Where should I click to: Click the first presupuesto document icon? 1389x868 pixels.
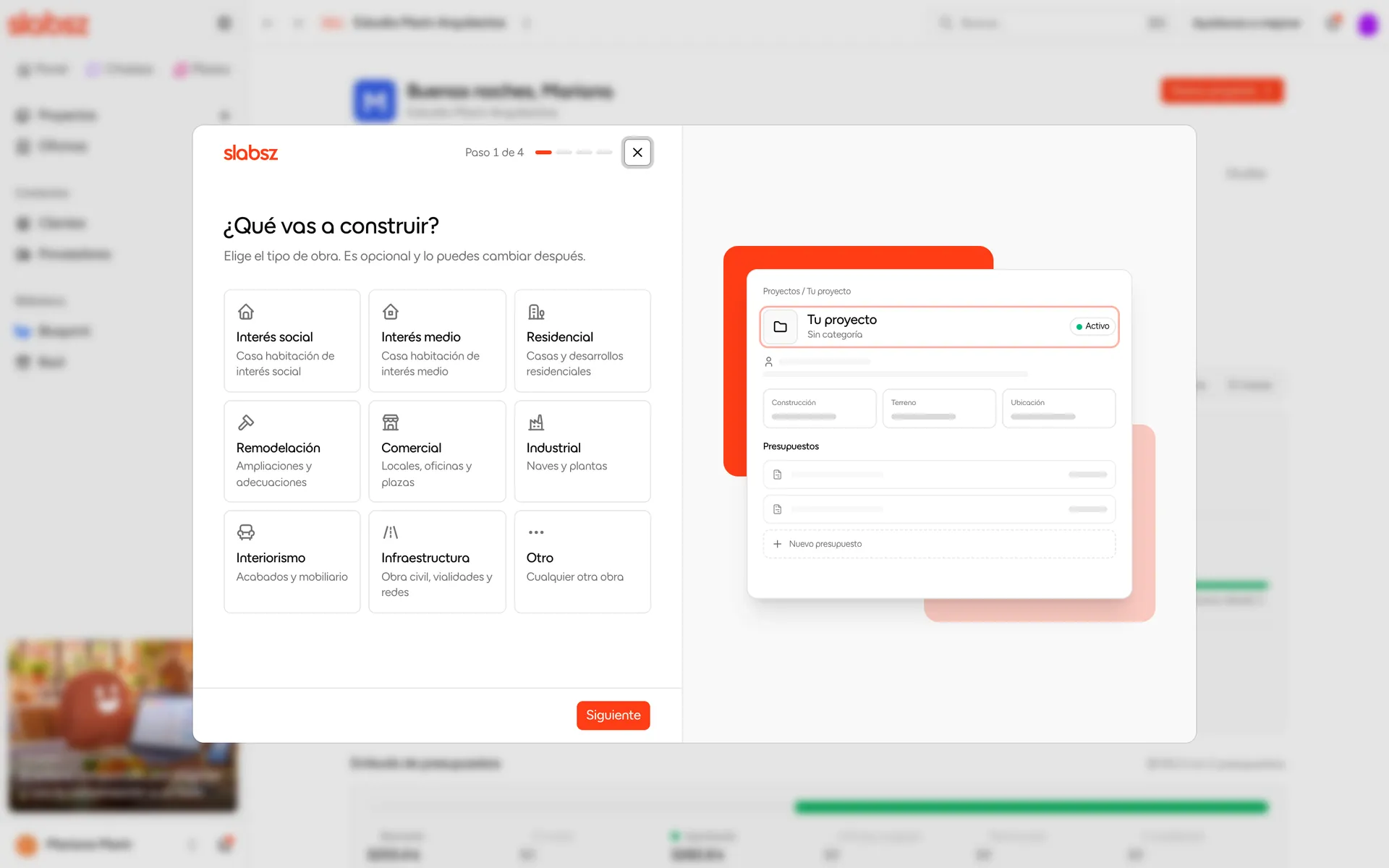pyautogui.click(x=778, y=475)
